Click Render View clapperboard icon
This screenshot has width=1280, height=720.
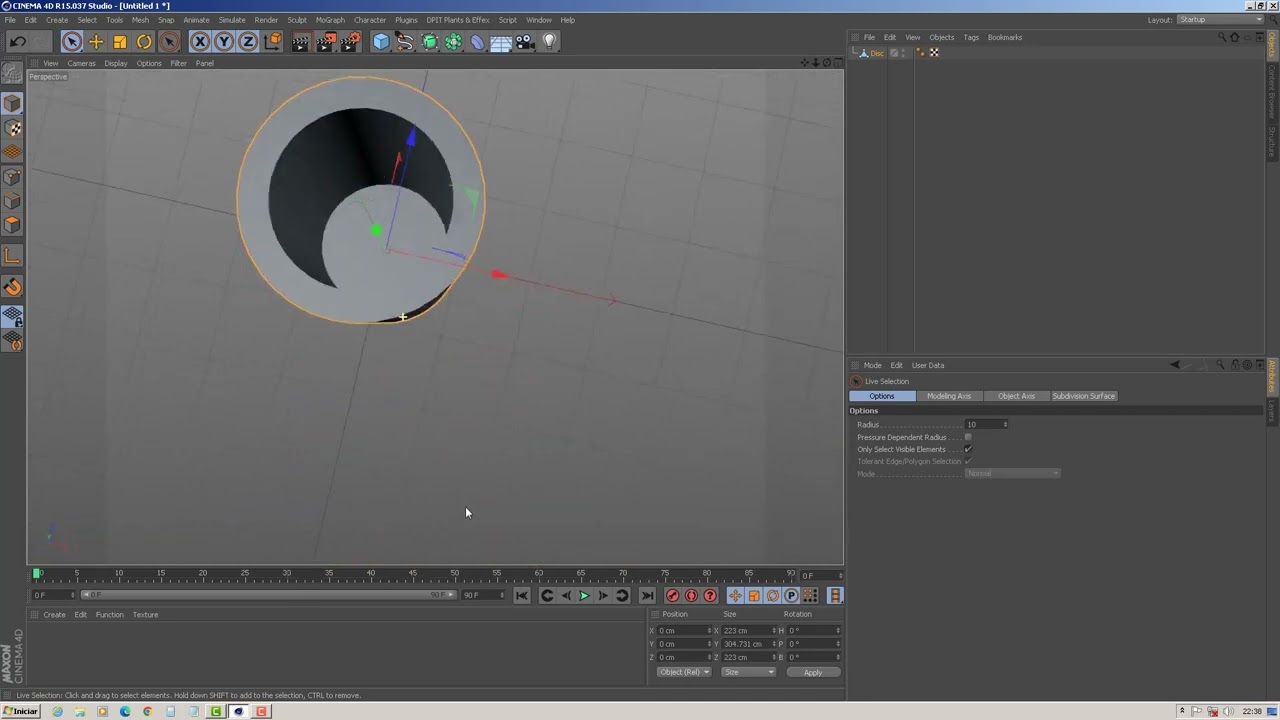tap(301, 41)
